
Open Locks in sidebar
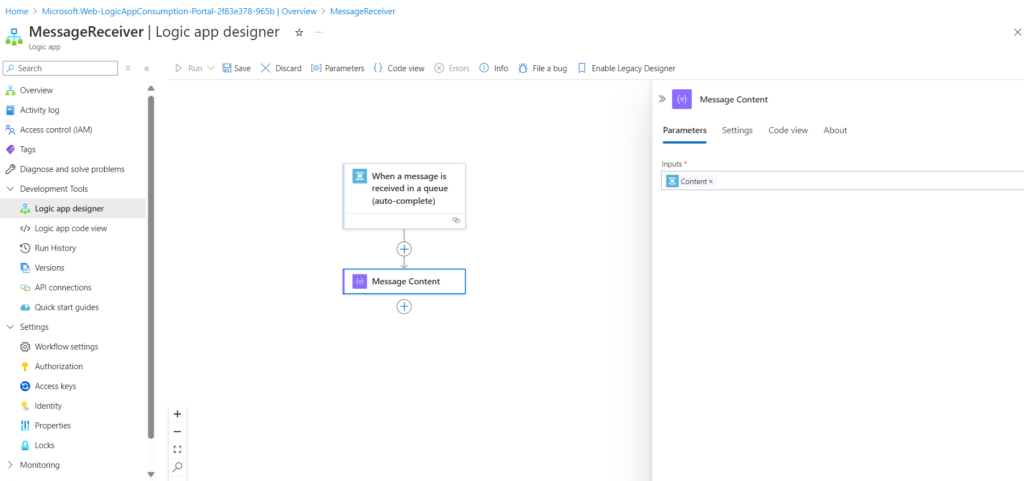(44, 445)
